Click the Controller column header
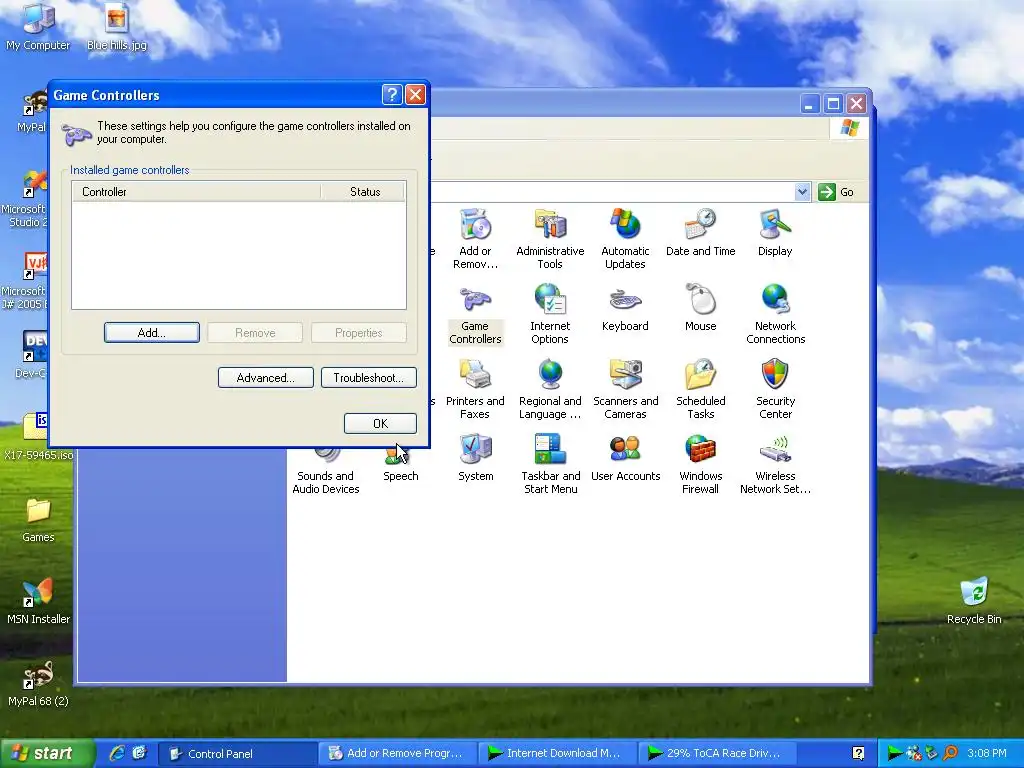 [196, 191]
